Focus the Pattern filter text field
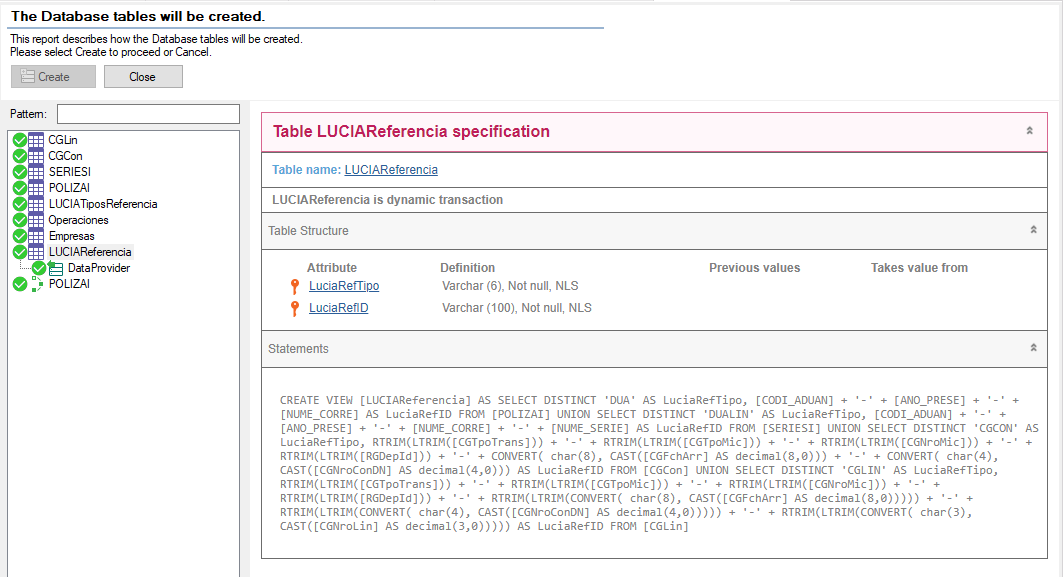Image resolution: width=1063 pixels, height=577 pixels. click(x=148, y=114)
